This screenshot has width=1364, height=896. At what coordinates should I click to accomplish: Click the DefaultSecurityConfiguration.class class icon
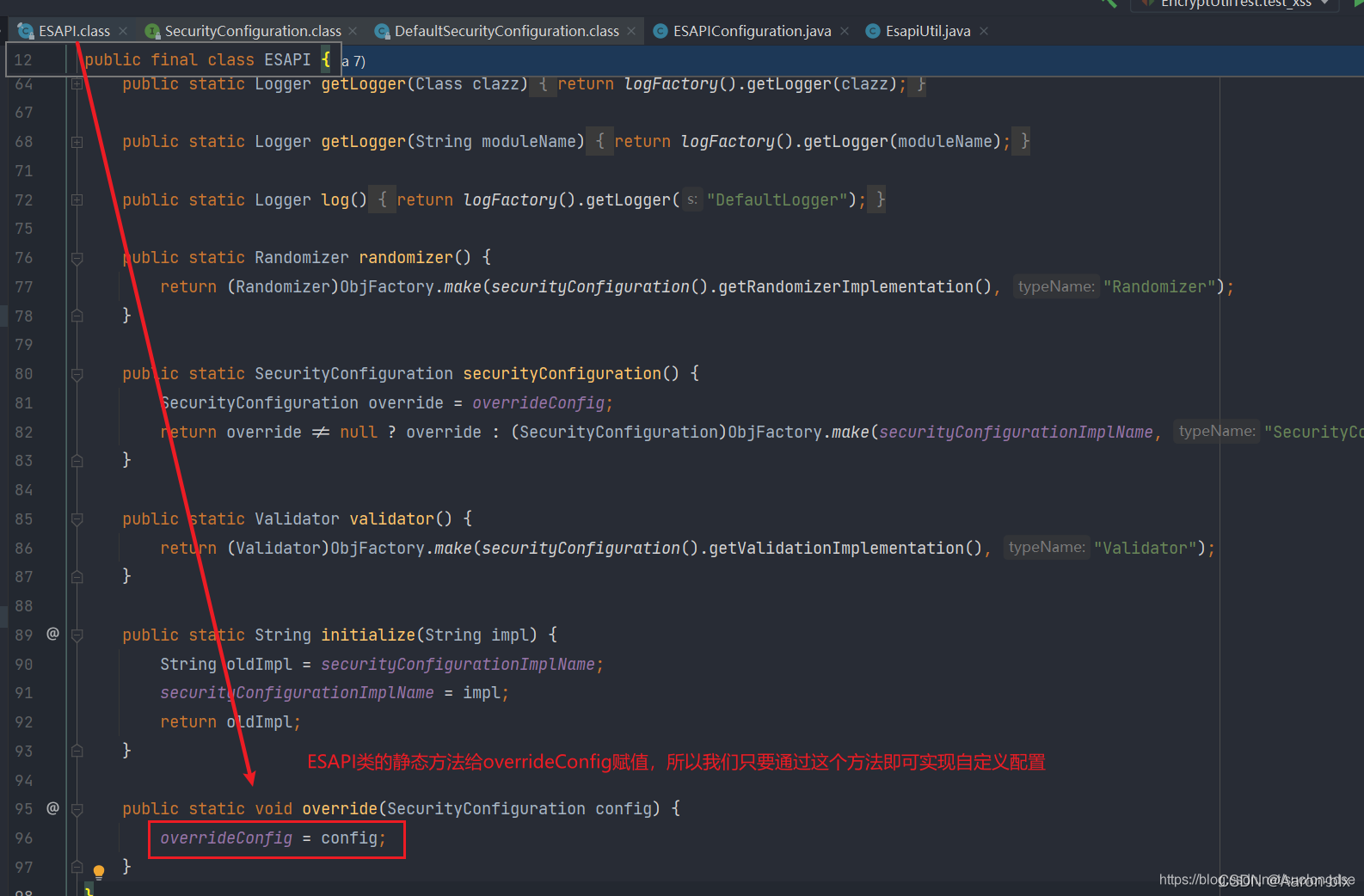coord(382,31)
